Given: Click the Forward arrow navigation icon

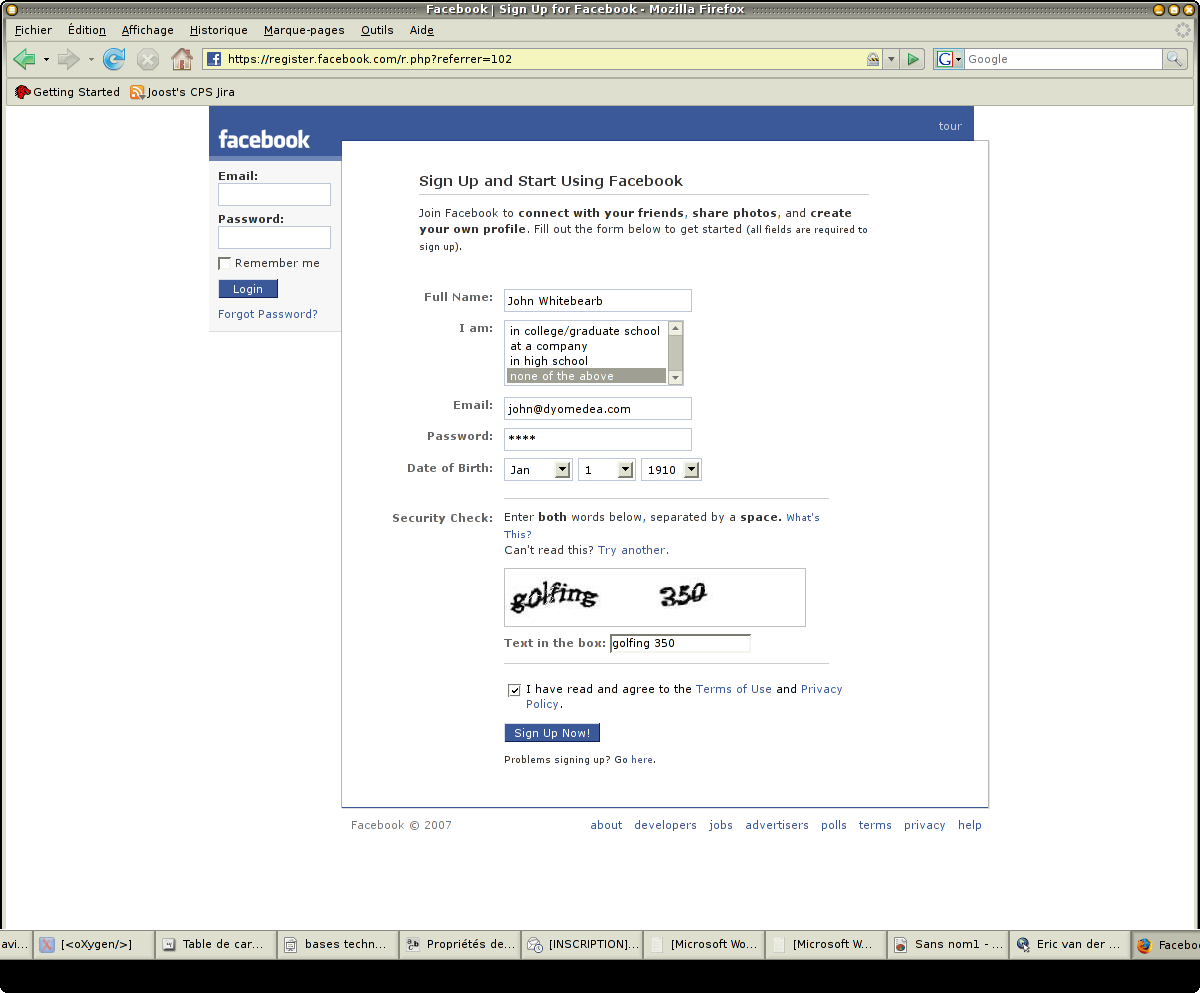Looking at the screenshot, I should pyautogui.click(x=68, y=60).
